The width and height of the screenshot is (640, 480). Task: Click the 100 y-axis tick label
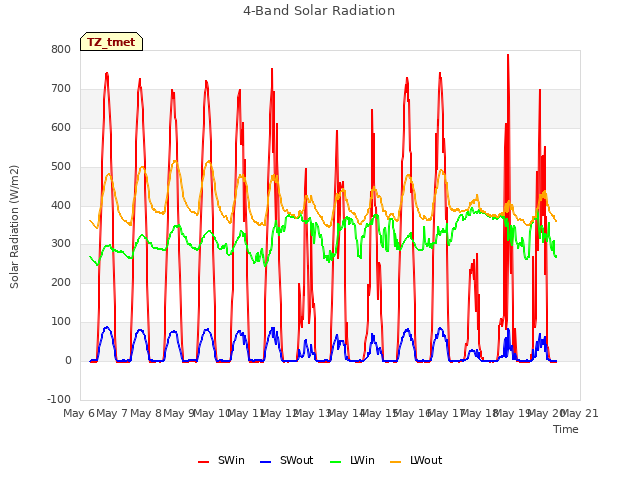pos(61,322)
